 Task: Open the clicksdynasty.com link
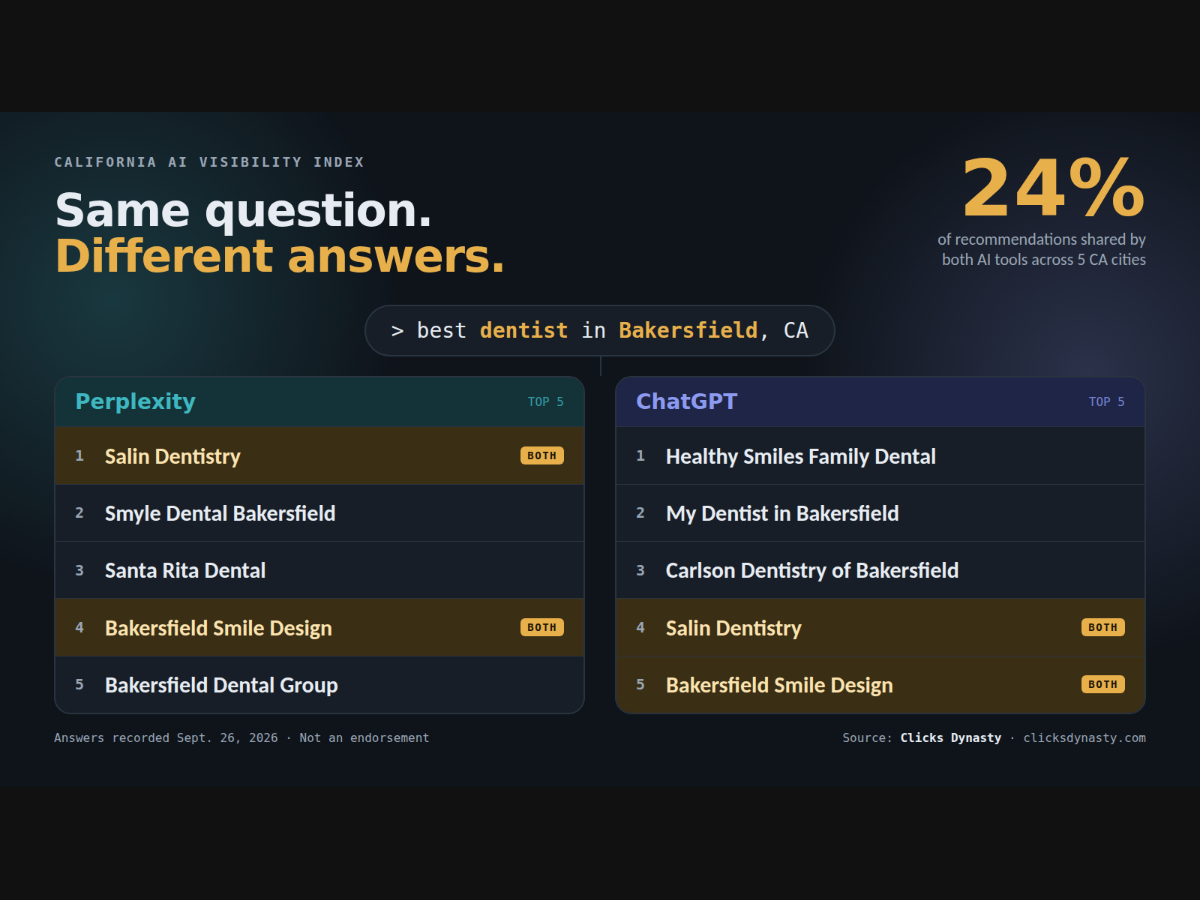click(1084, 738)
